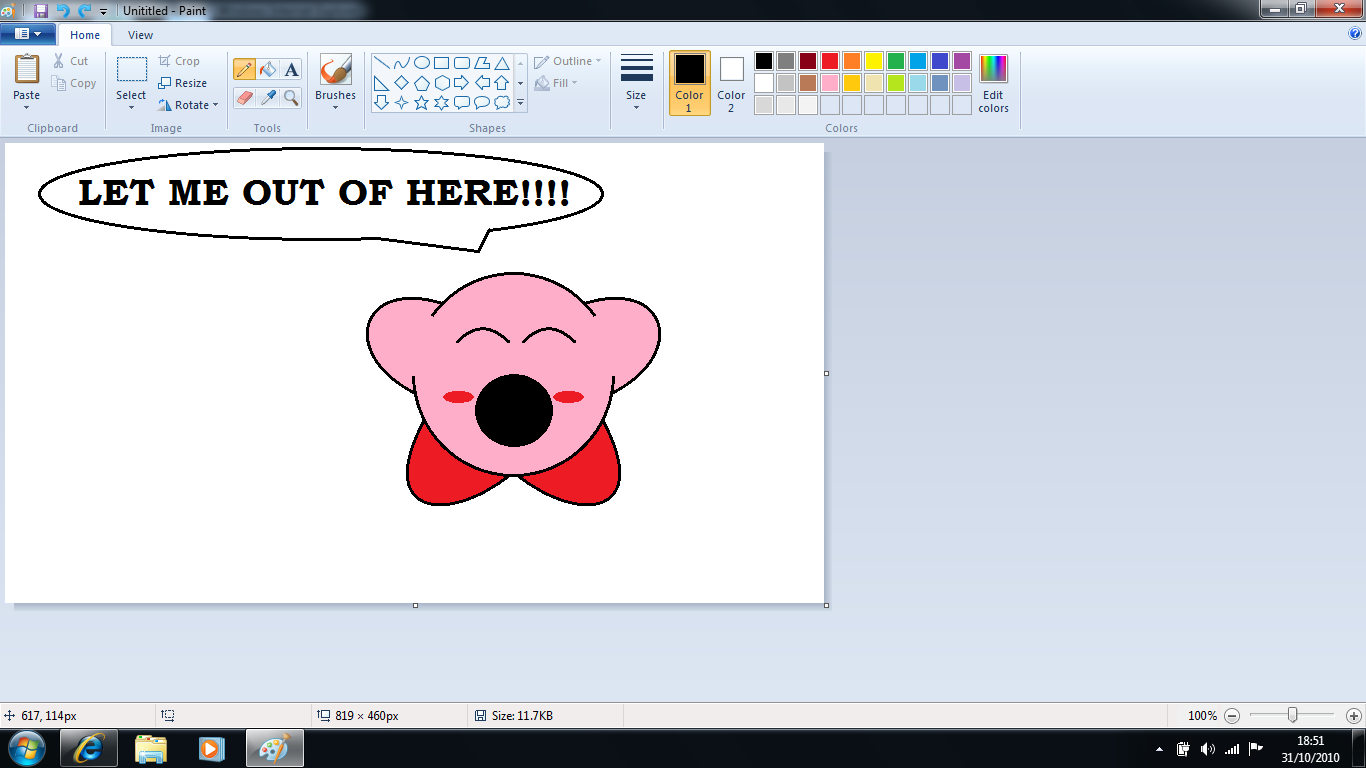The image size is (1366, 768).
Task: Choose the Diamond shape
Action: point(401,82)
